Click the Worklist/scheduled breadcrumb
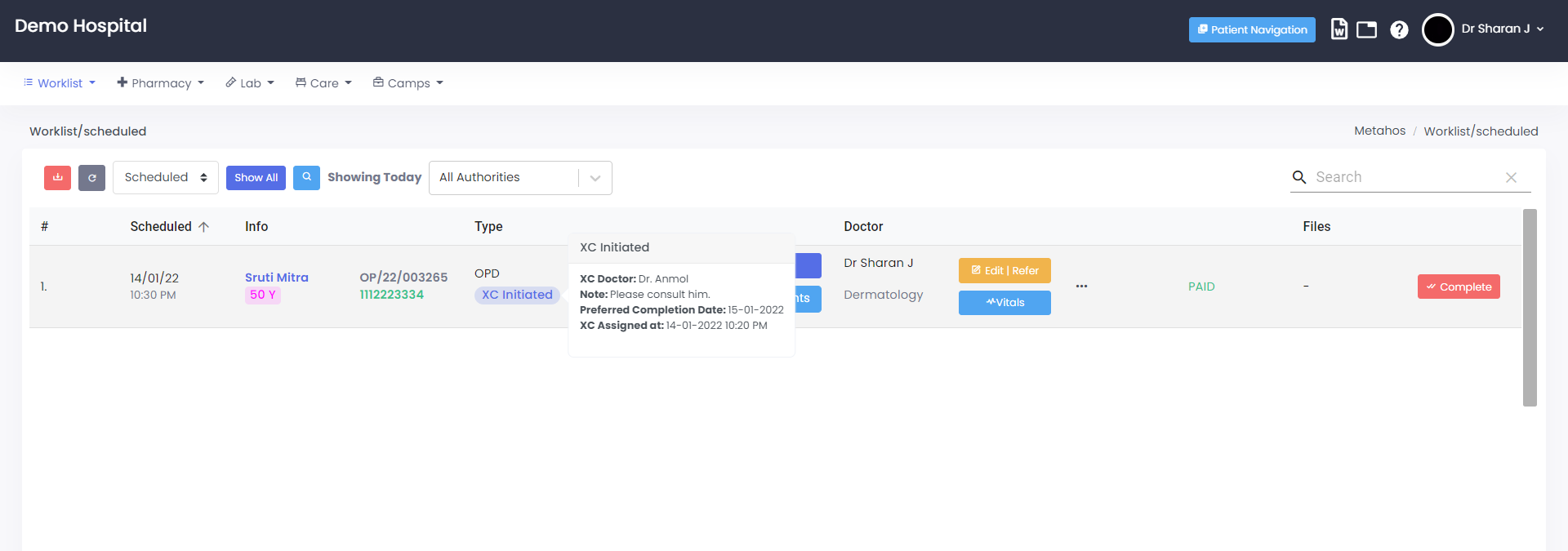1568x551 pixels. click(x=1481, y=131)
